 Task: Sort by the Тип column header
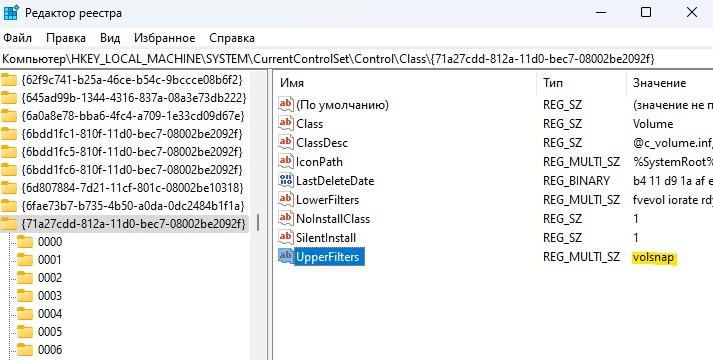(x=581, y=83)
